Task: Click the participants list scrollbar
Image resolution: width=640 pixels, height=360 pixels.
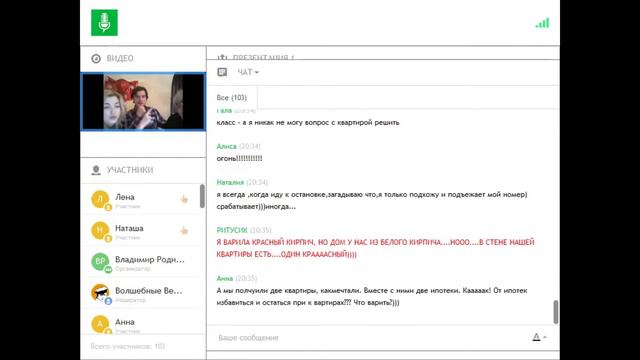Action: tap(202, 196)
